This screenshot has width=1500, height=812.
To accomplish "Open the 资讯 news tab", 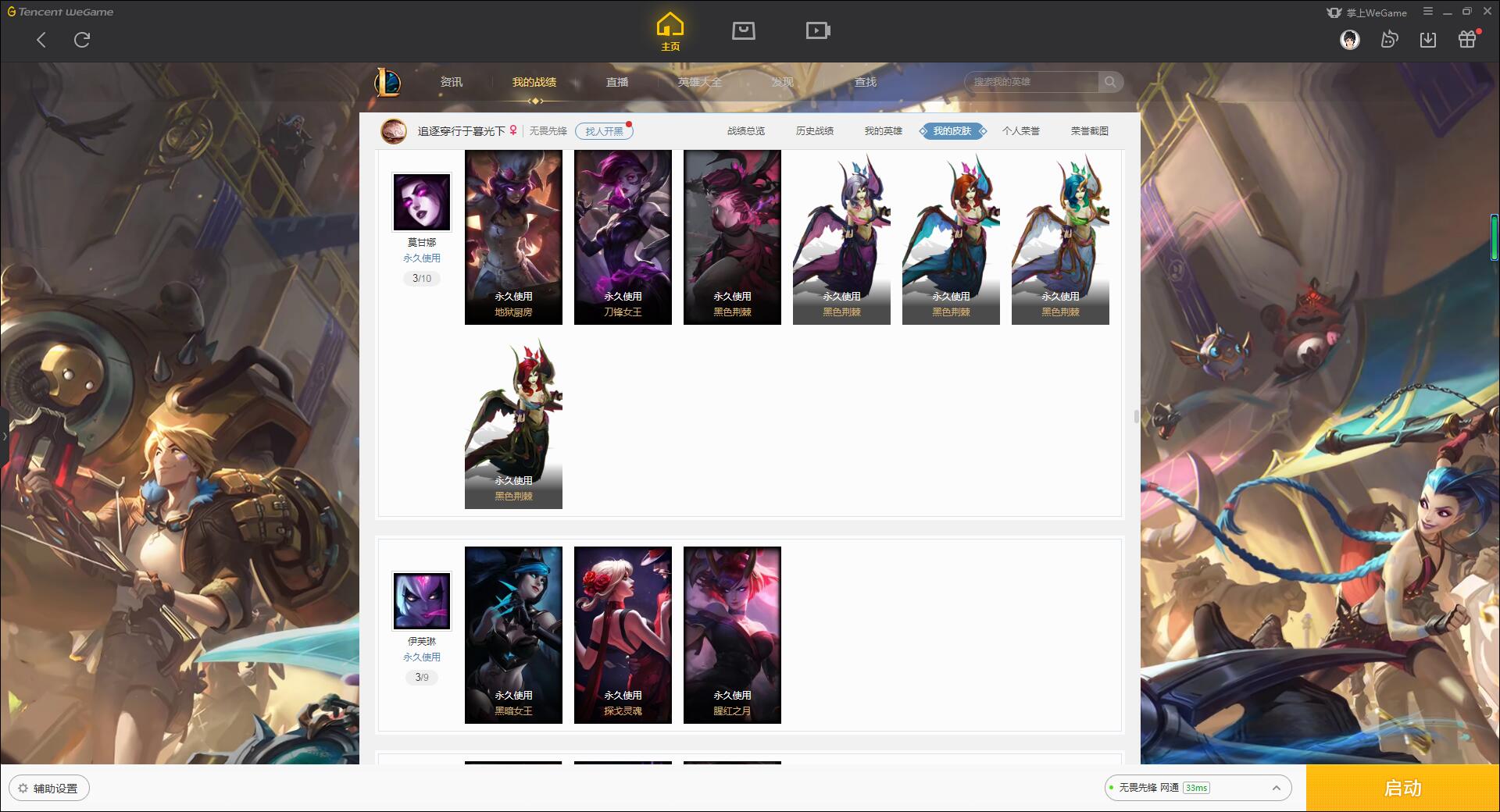I will (452, 82).
